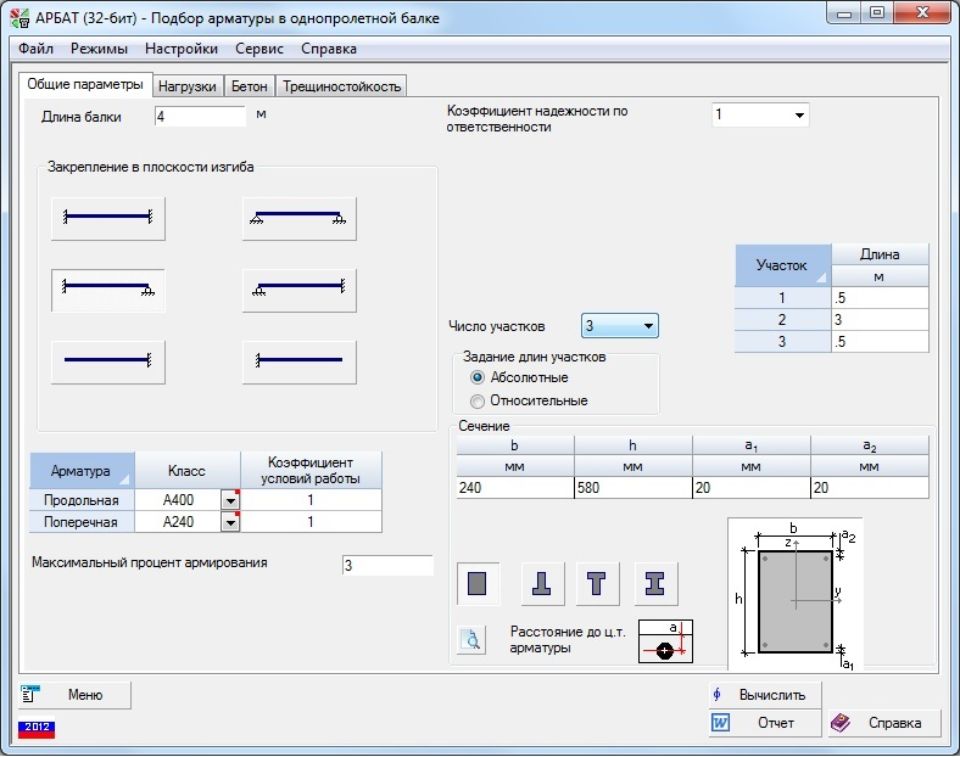The height and width of the screenshot is (757, 960).
Task: Select the Абсолютные radio button
Action: tap(477, 378)
